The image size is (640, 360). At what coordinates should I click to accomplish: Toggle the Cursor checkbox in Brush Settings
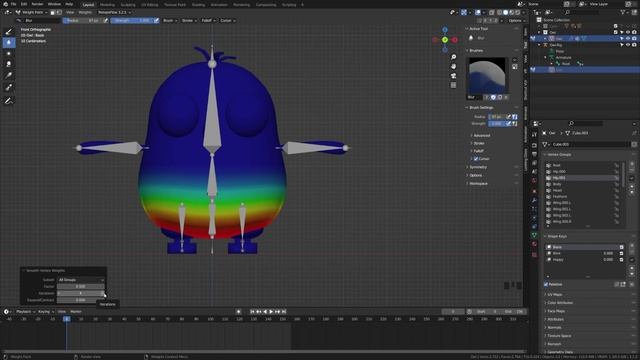476,159
